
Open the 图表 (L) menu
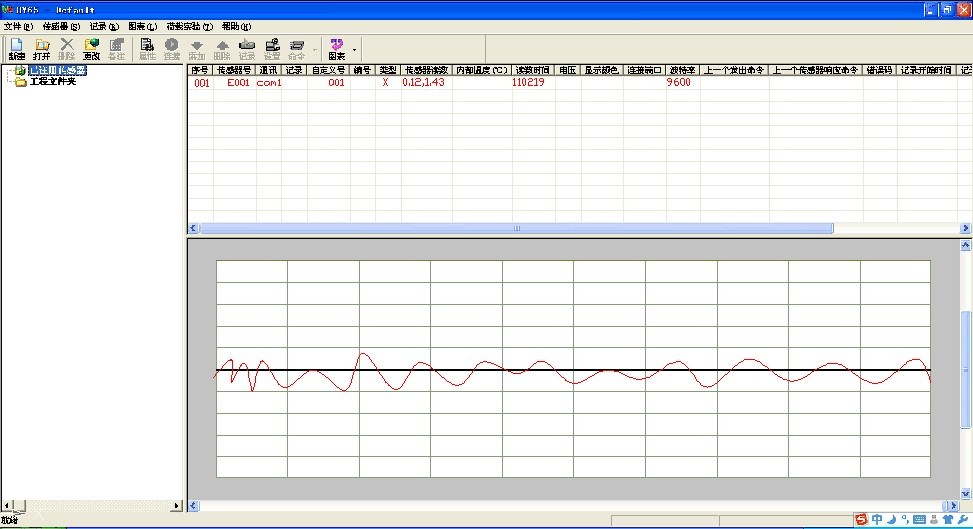point(142,26)
